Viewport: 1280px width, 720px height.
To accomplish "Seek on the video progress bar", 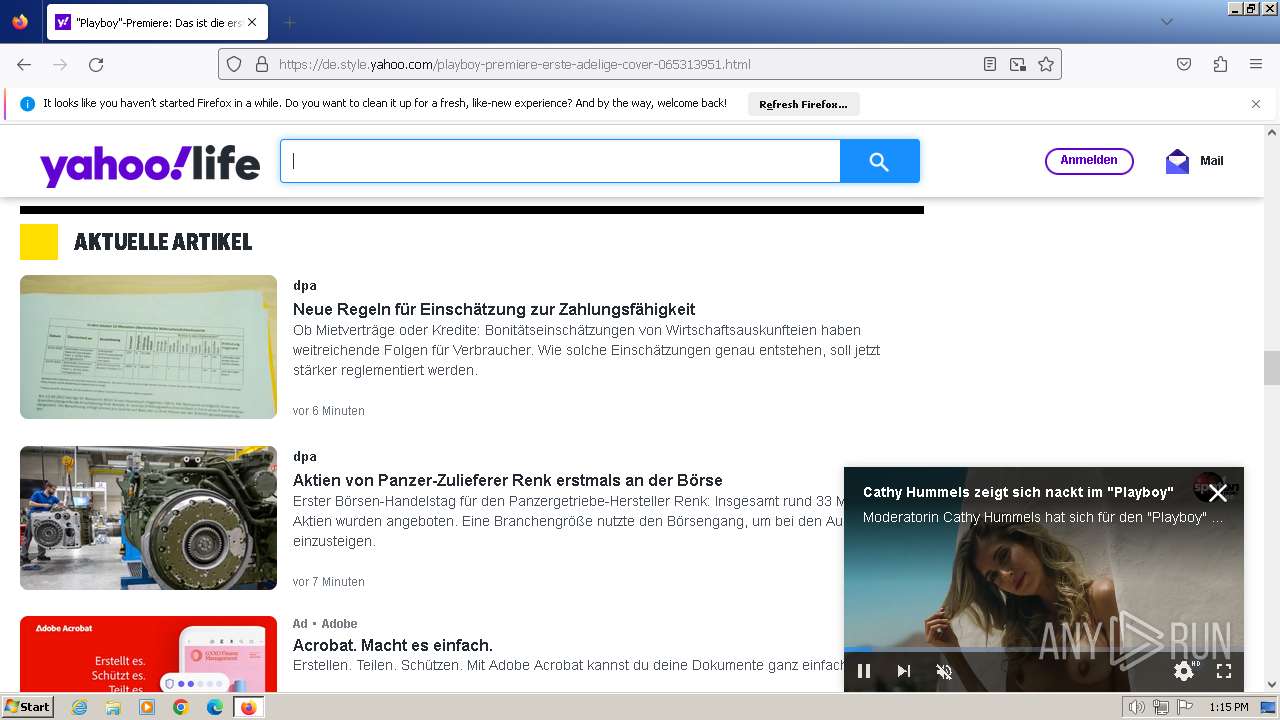I will pos(1044,649).
